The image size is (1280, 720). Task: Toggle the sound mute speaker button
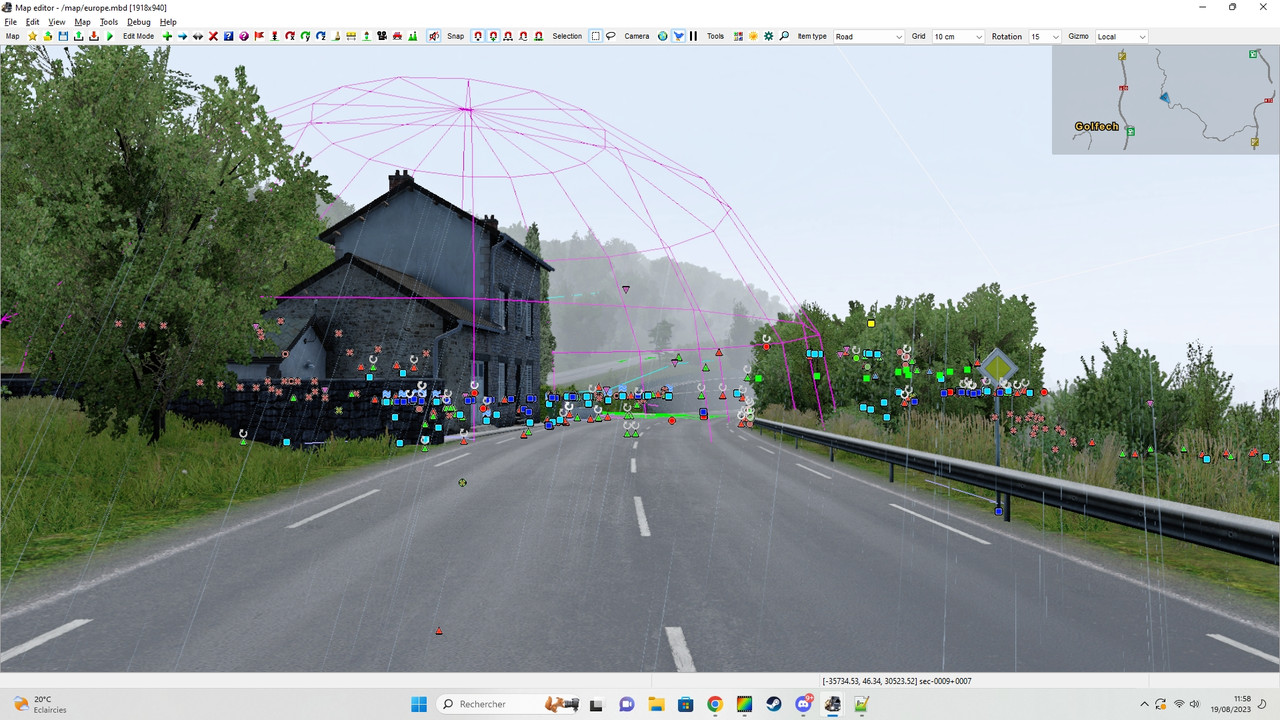434,36
